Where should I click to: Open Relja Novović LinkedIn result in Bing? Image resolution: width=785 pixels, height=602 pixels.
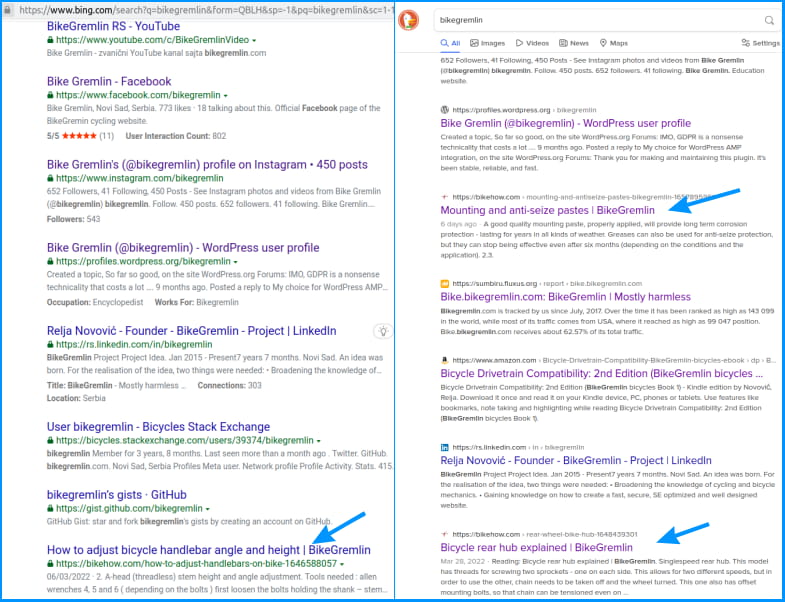192,331
